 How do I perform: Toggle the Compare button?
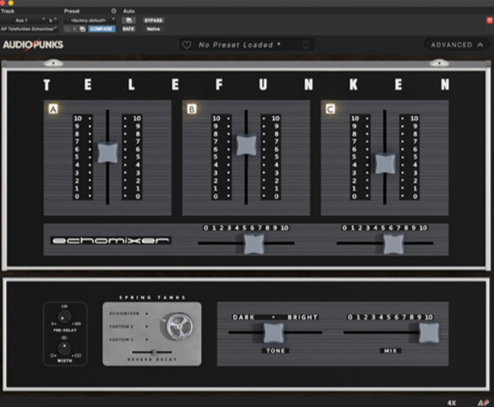tap(101, 29)
